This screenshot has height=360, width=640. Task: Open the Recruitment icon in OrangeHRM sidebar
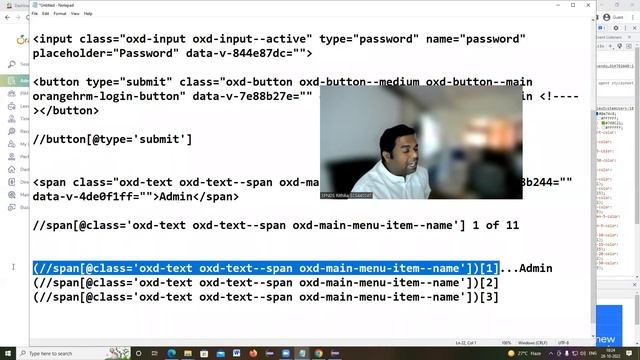pos(12,131)
